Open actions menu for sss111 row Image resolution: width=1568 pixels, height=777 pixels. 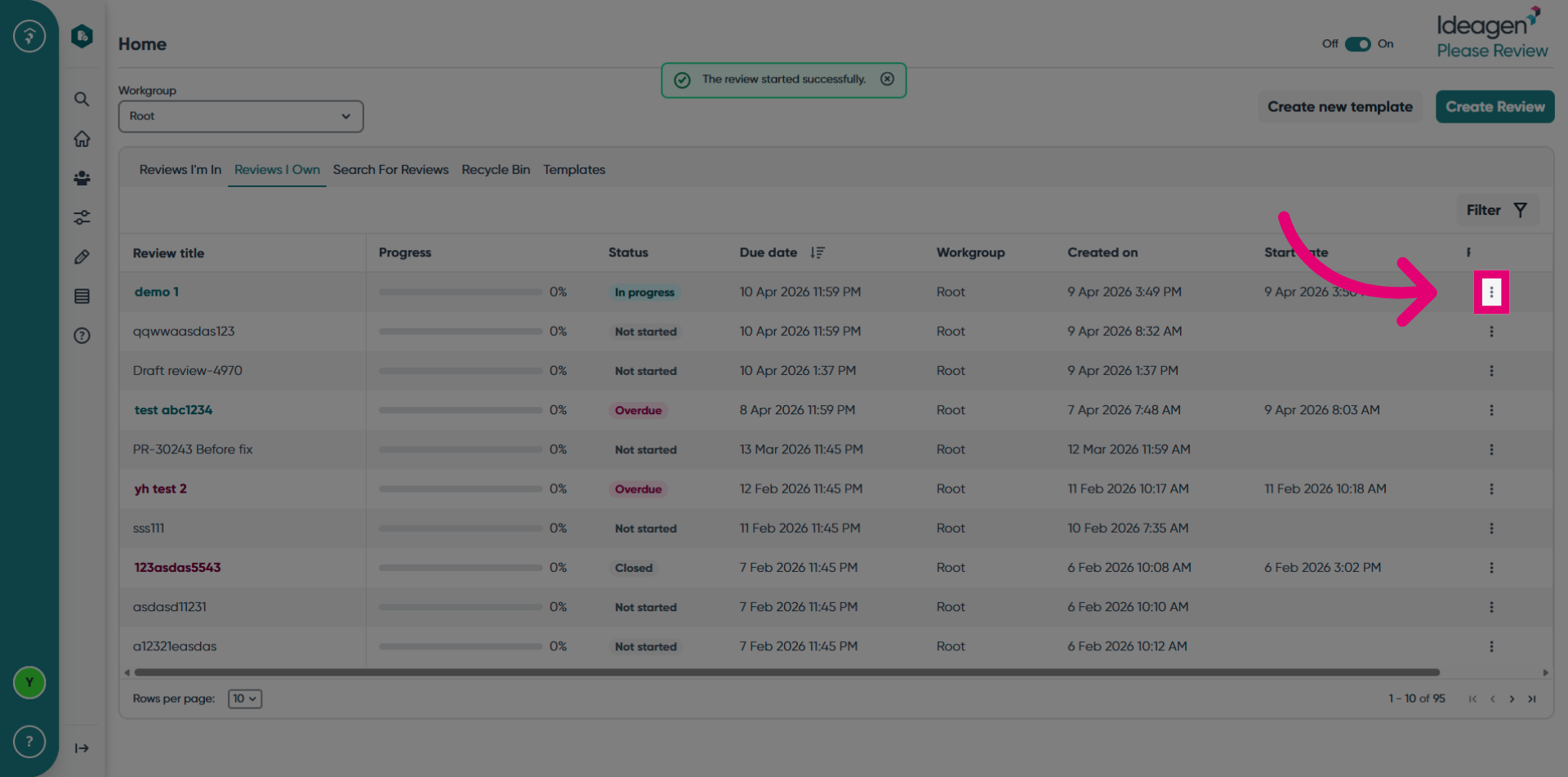1491,529
